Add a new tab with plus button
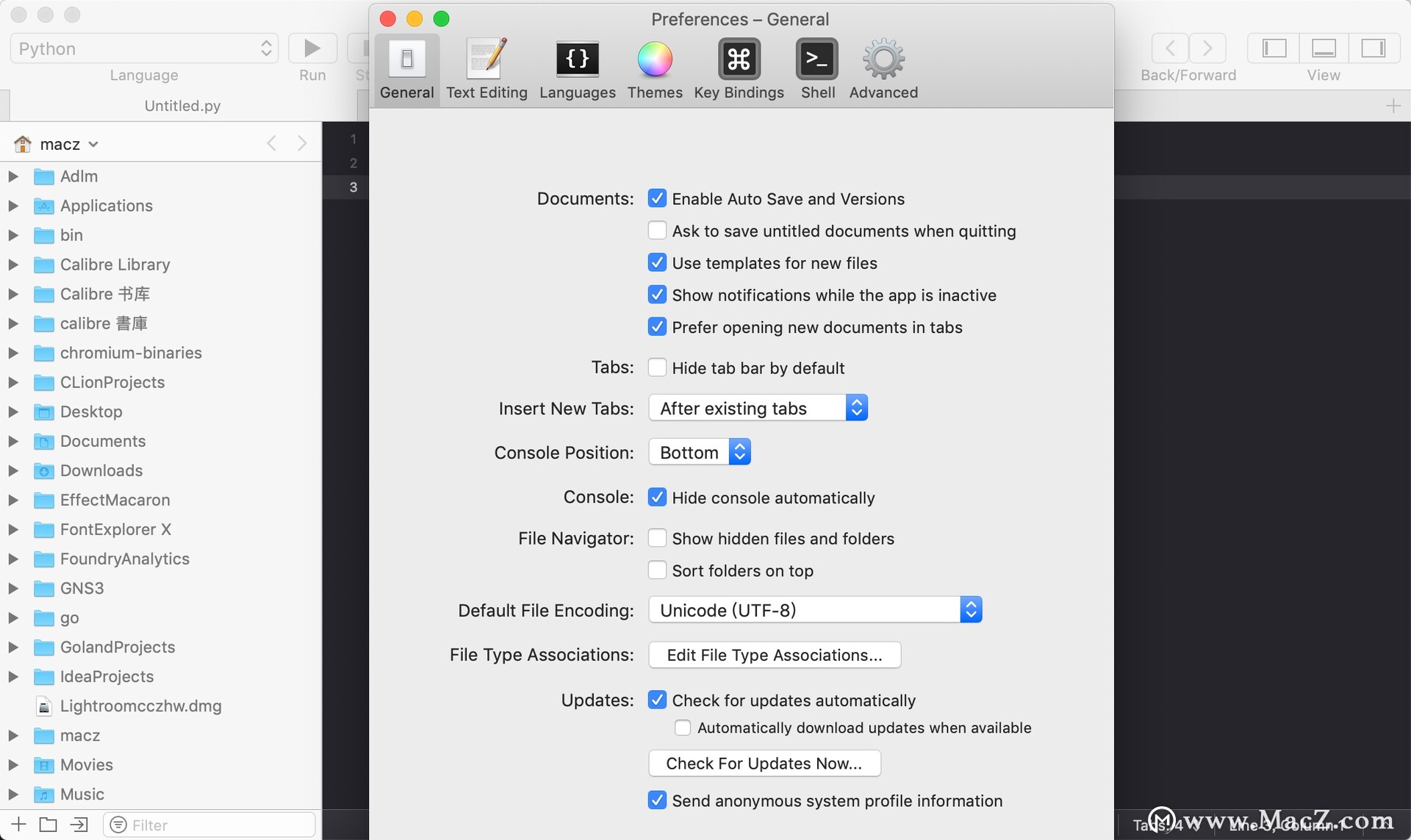The height and width of the screenshot is (840, 1411). (x=1393, y=106)
